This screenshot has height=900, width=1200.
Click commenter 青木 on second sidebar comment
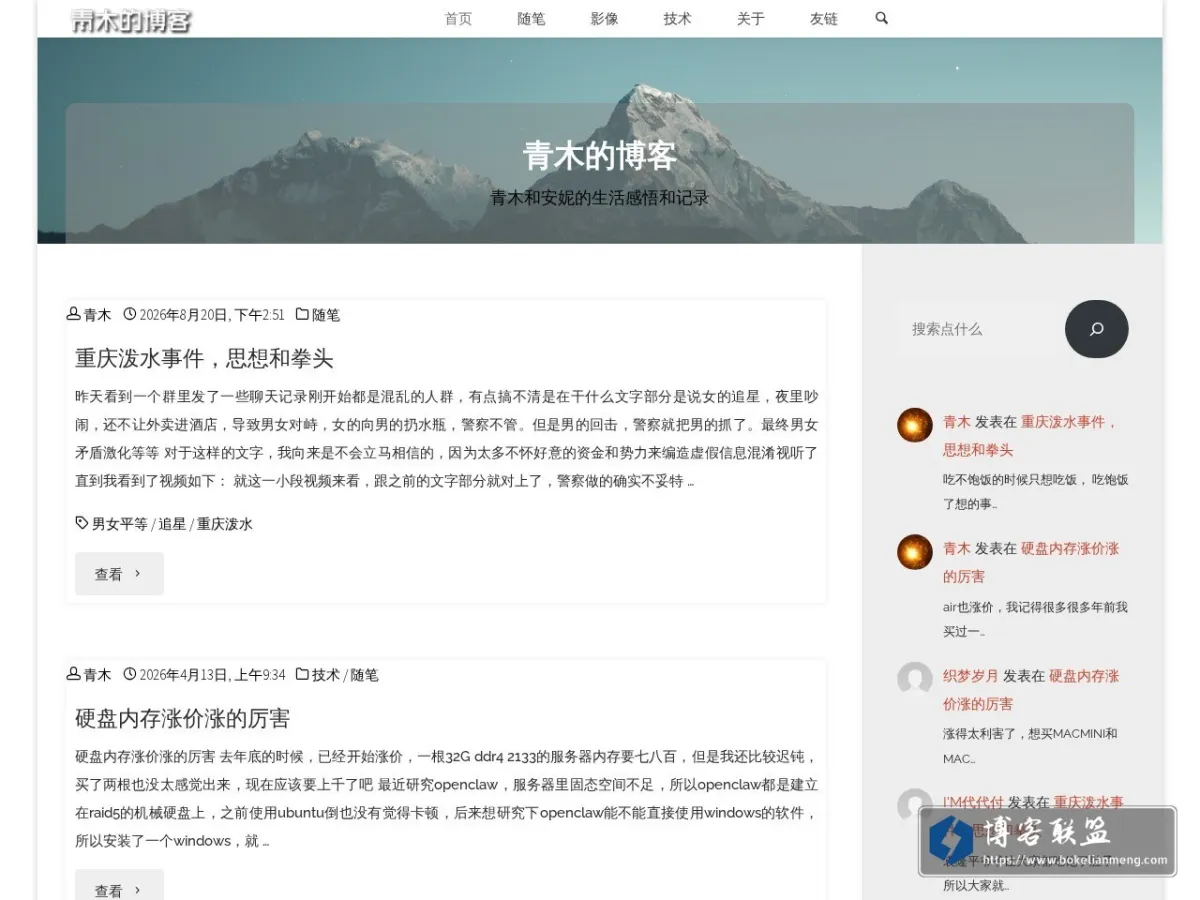957,549
